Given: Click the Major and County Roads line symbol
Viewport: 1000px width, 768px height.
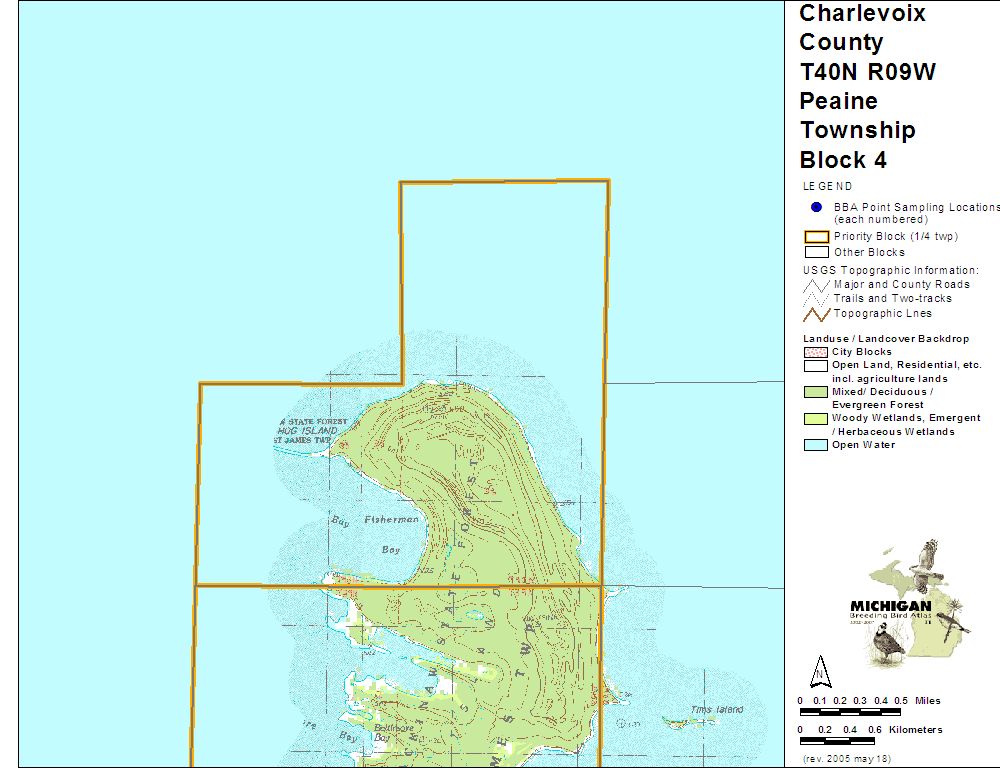Looking at the screenshot, I should pyautogui.click(x=816, y=284).
